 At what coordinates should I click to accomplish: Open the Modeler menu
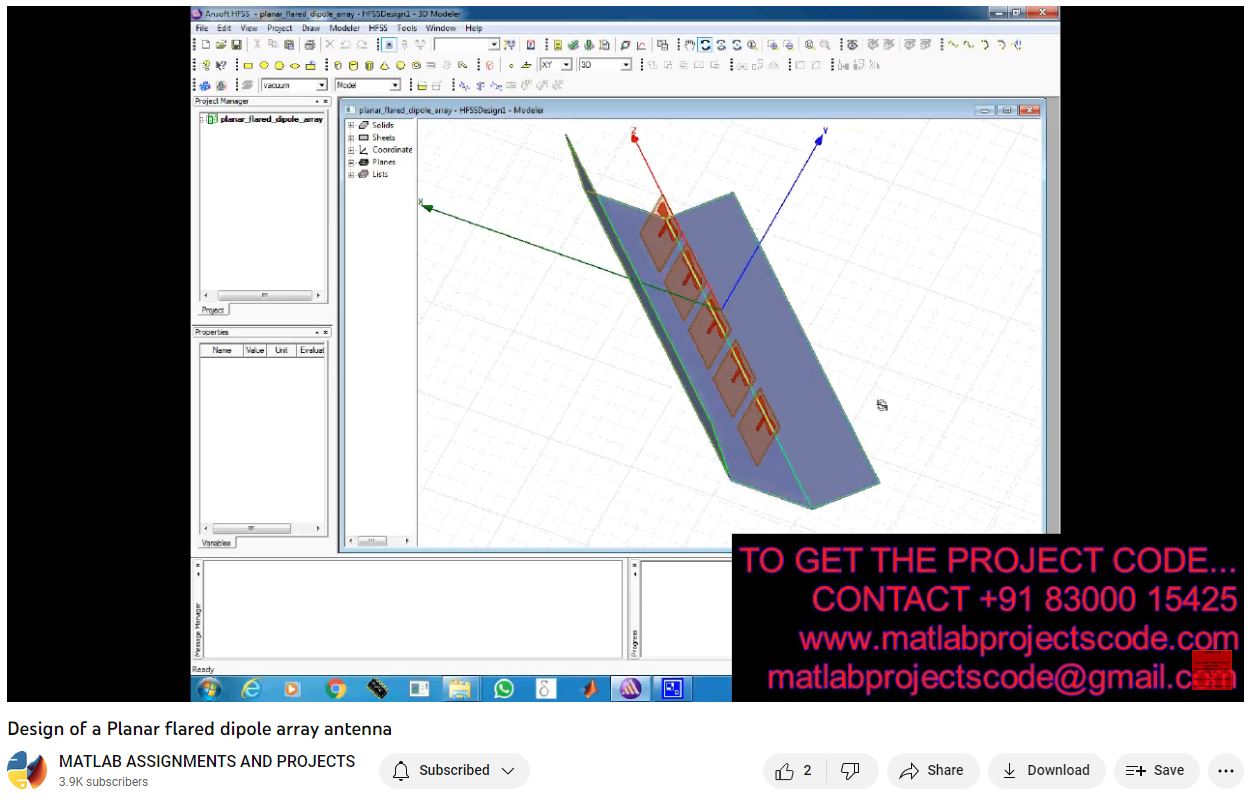point(344,28)
